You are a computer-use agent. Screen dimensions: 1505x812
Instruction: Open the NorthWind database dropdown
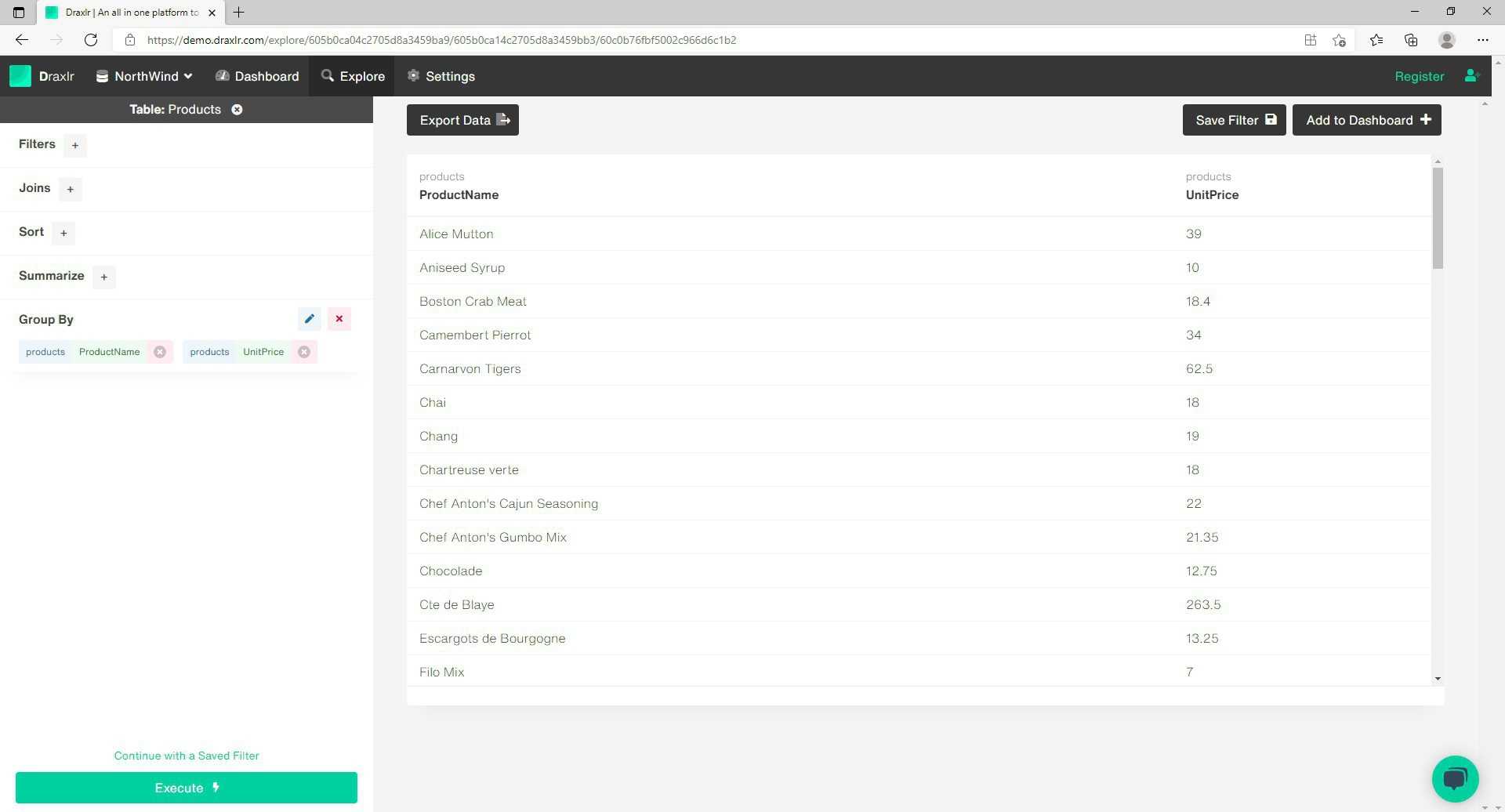144,76
